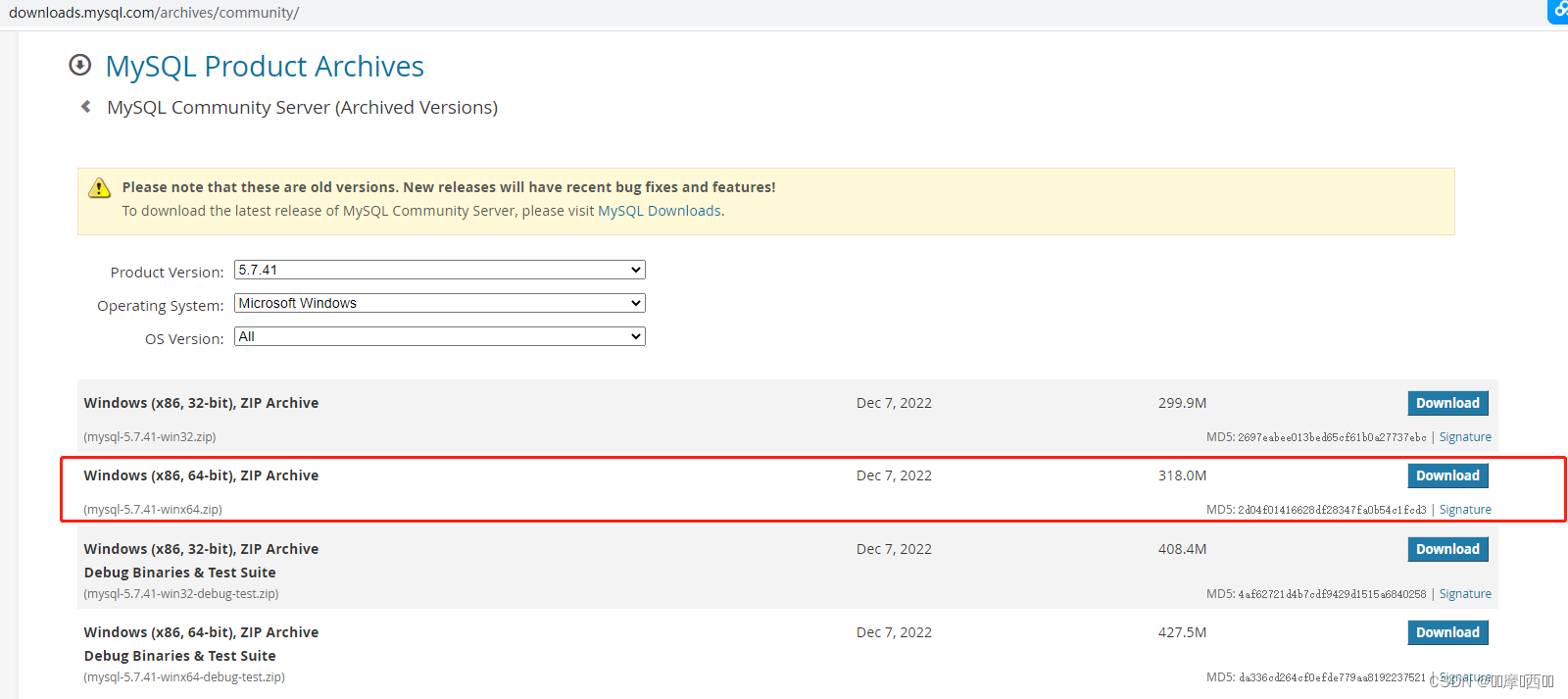Download the Windows 64-bit ZIP Archive, 318.0M
1568x699 pixels.
coord(1447,475)
